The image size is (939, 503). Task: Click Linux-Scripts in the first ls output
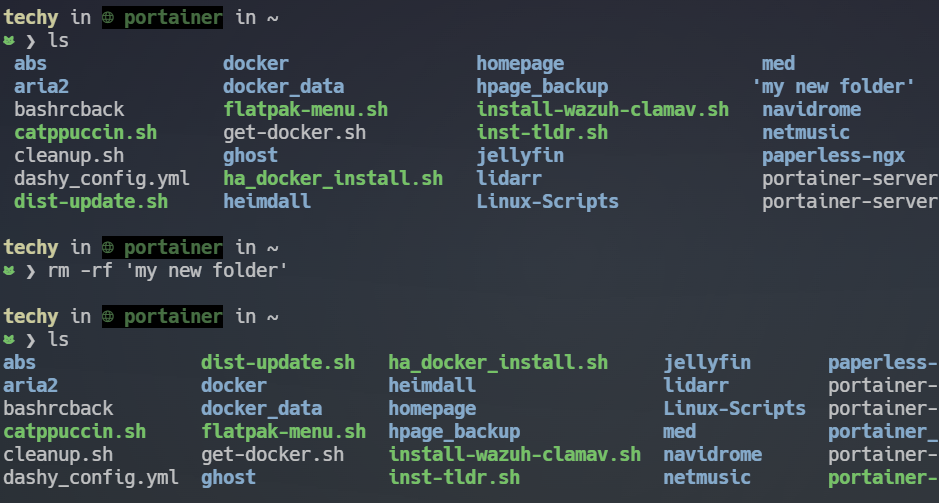547,201
